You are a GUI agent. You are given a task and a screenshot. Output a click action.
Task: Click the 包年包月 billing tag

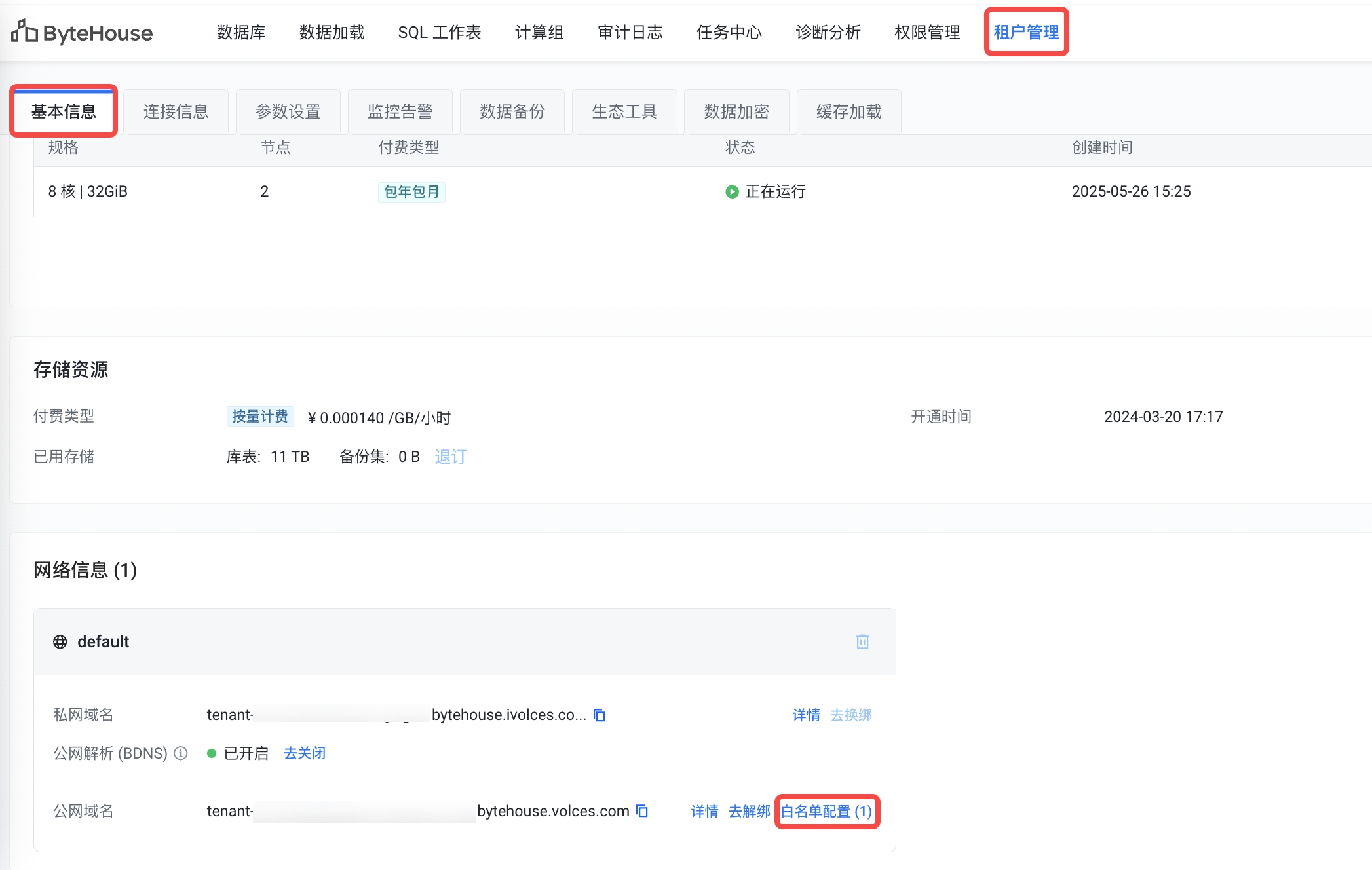[411, 191]
